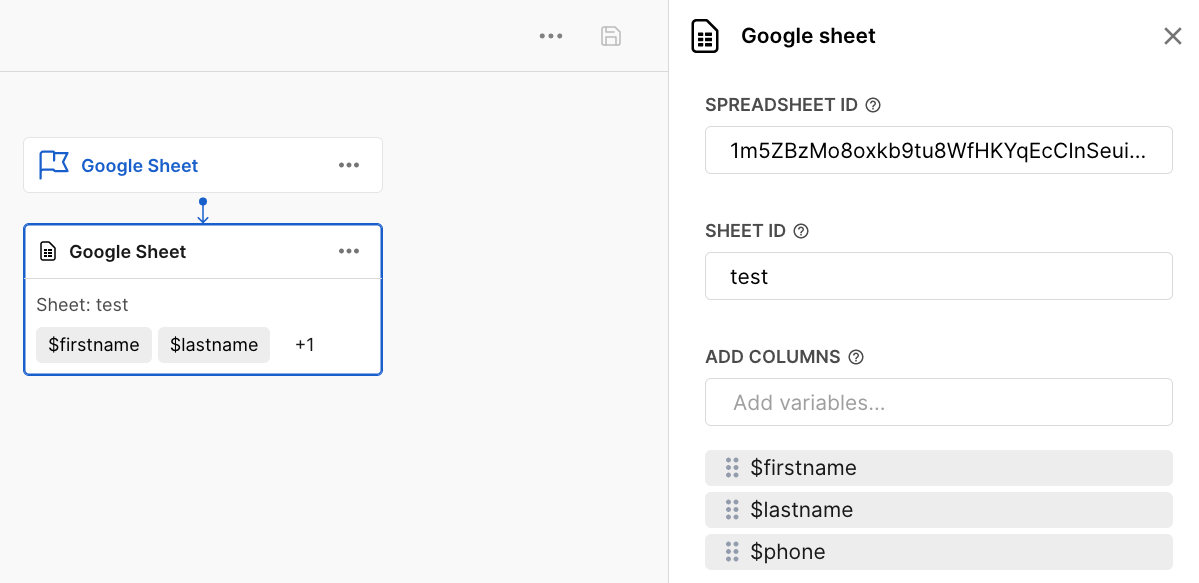
Task: Show help for Add Columns
Action: (x=856, y=357)
